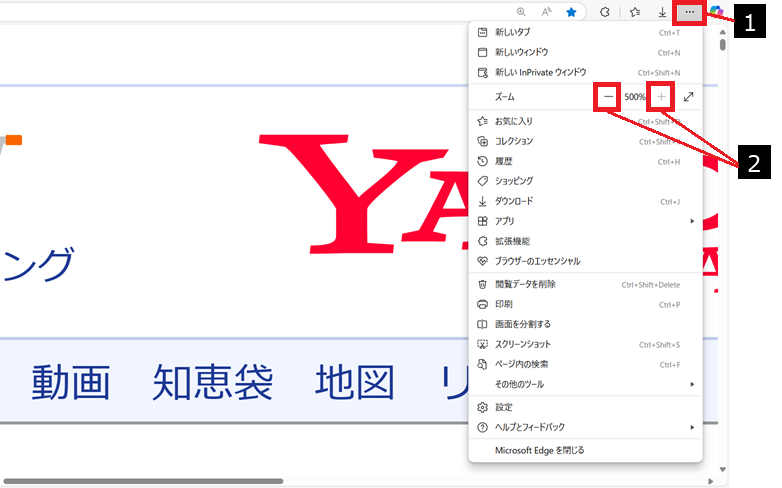Click the star icon beside お気に入り
Viewport: 782px width, 488px height.
(x=482, y=121)
